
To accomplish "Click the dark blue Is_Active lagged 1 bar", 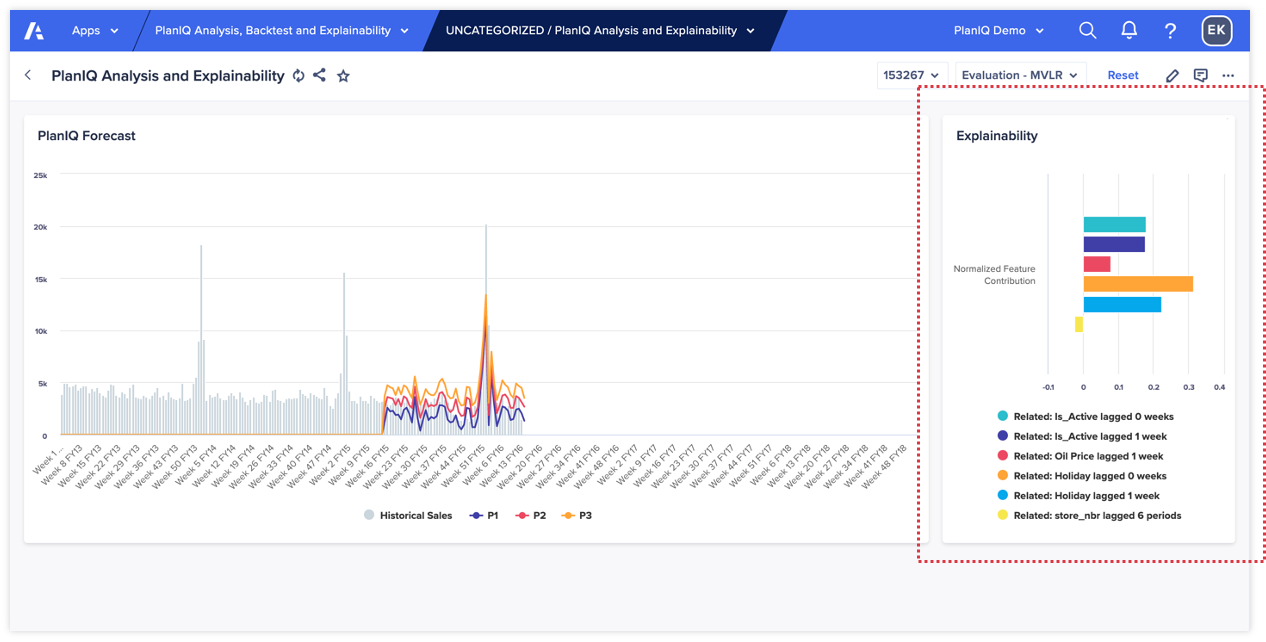I will (1114, 244).
